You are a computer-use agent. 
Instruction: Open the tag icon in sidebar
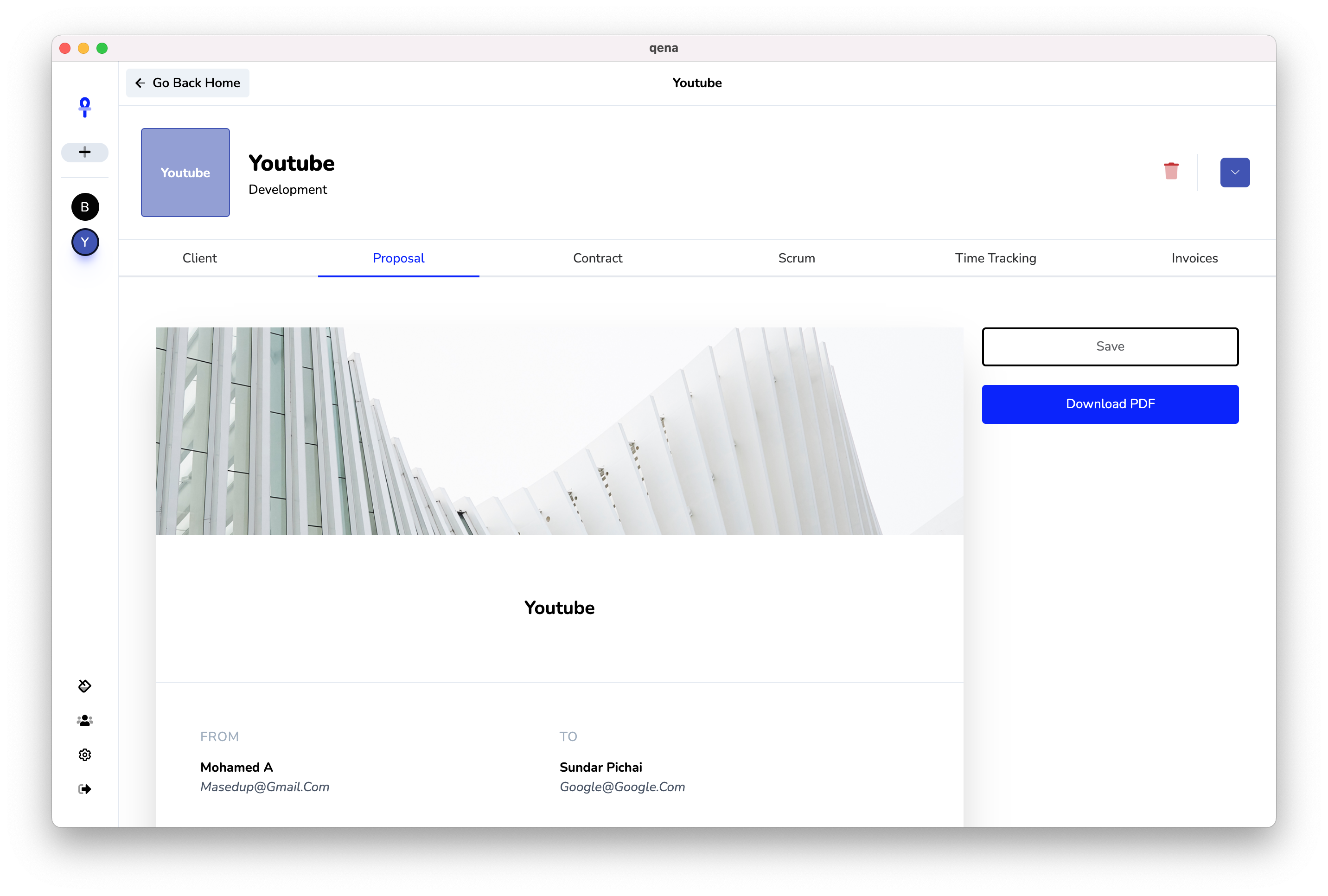coord(84,686)
